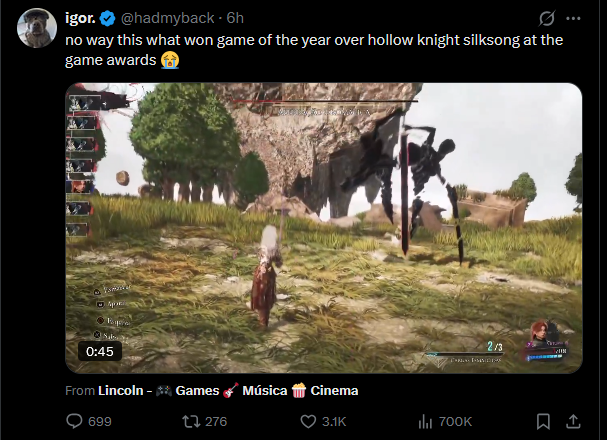Like the post with heart icon
The width and height of the screenshot is (607, 440).
pyautogui.click(x=308, y=421)
